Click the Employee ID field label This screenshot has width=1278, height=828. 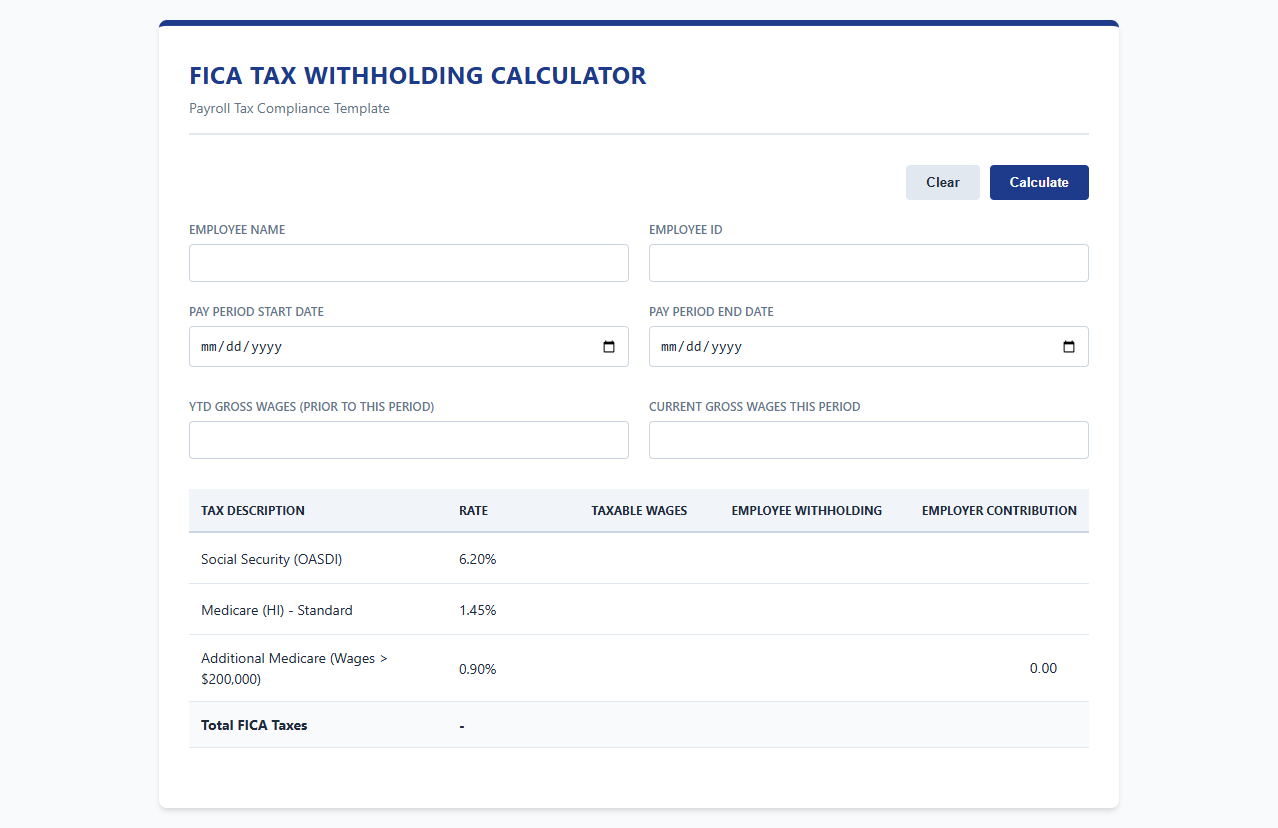[x=686, y=229]
